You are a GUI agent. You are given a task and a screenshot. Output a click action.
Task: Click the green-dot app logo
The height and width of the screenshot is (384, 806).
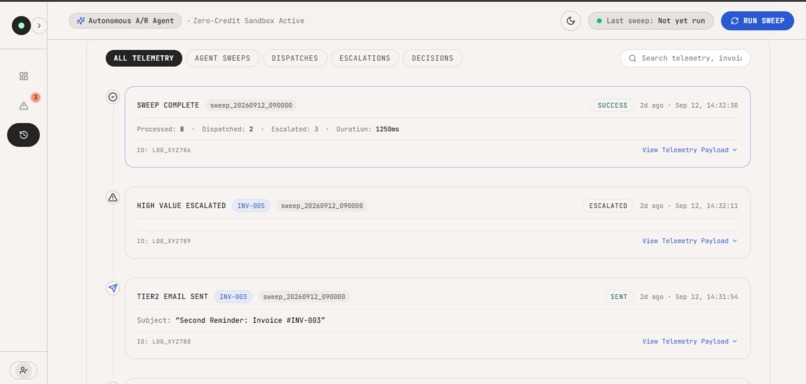pyautogui.click(x=21, y=25)
